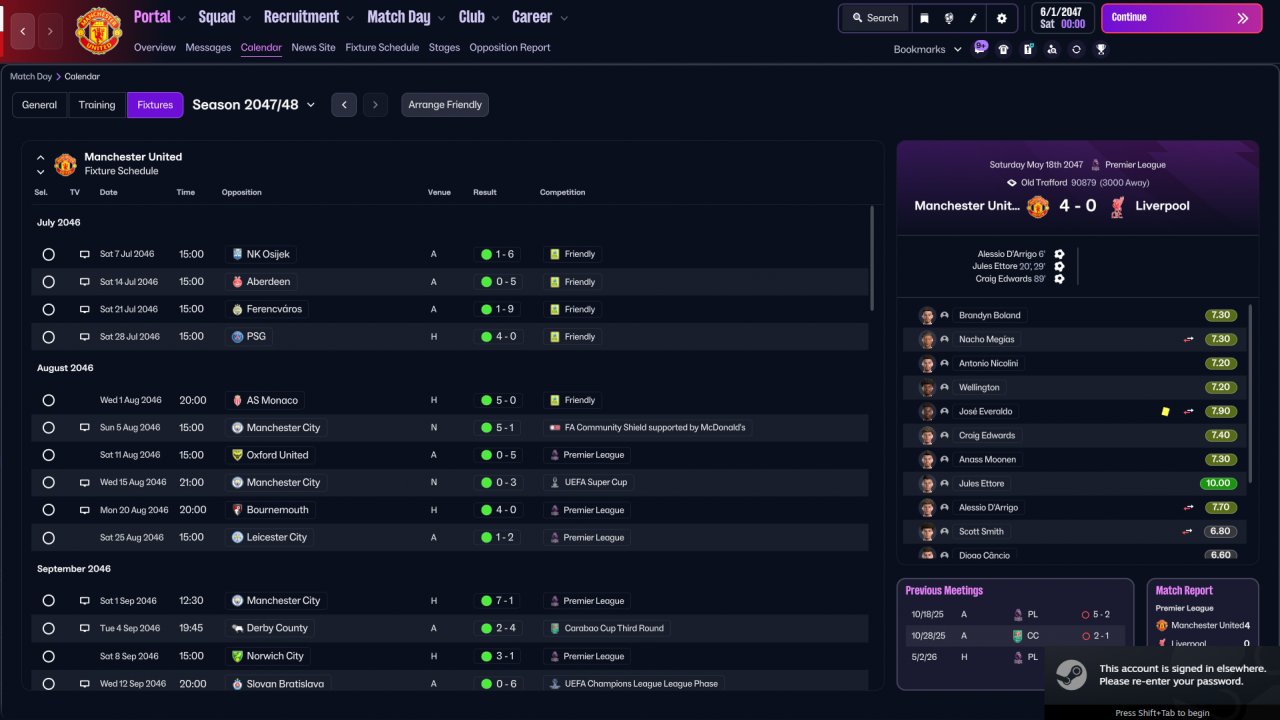This screenshot has height=720, width=1280.
Task: Select the PSG fixture radio button
Action: (x=48, y=337)
